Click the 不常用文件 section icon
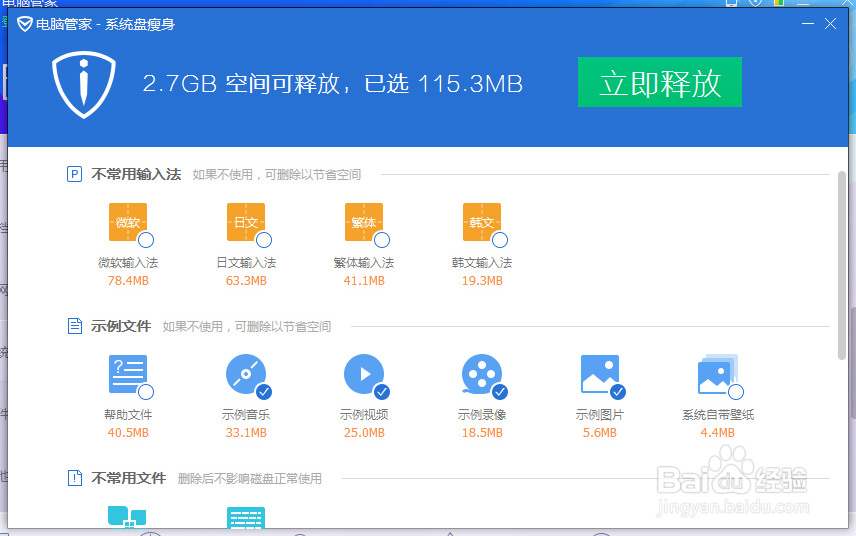The image size is (856, 536). 74,478
